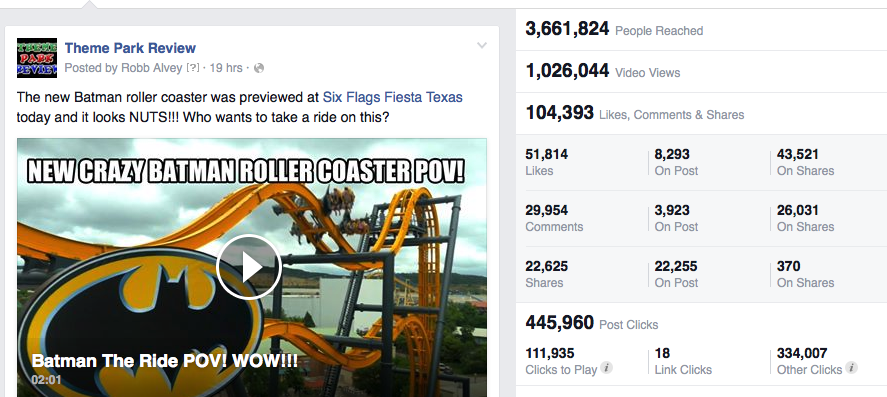887x397 pixels.
Task: Click the Clicks to Play info icon
Action: coord(606,369)
